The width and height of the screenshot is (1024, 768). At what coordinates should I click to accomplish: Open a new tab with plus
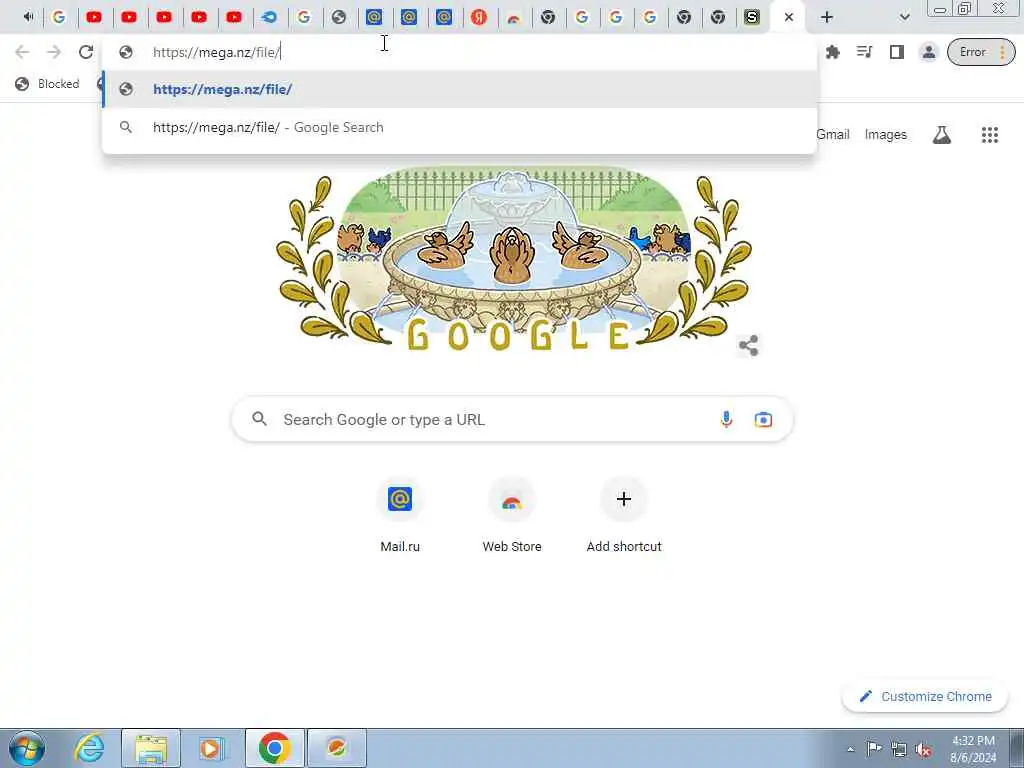tap(827, 17)
